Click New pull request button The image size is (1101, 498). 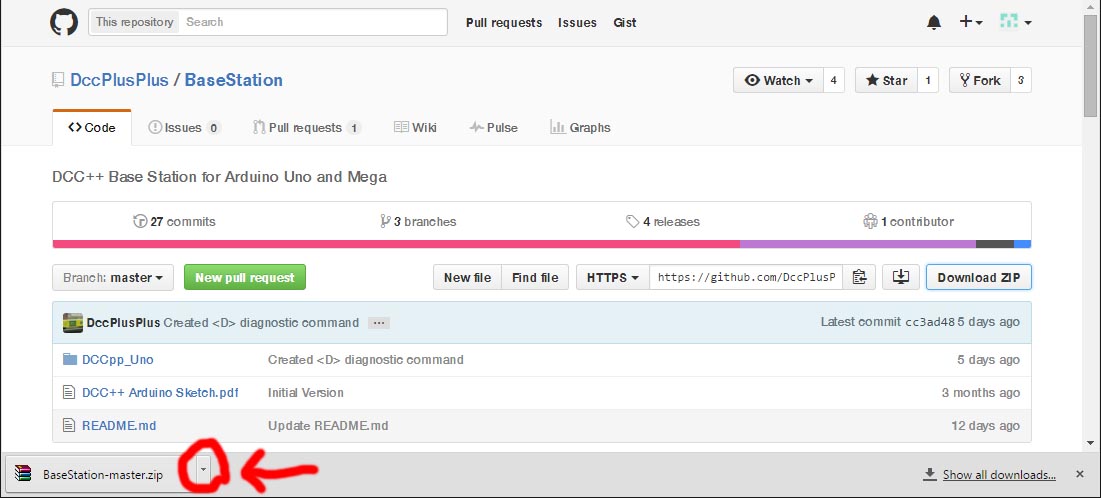pyautogui.click(x=244, y=277)
